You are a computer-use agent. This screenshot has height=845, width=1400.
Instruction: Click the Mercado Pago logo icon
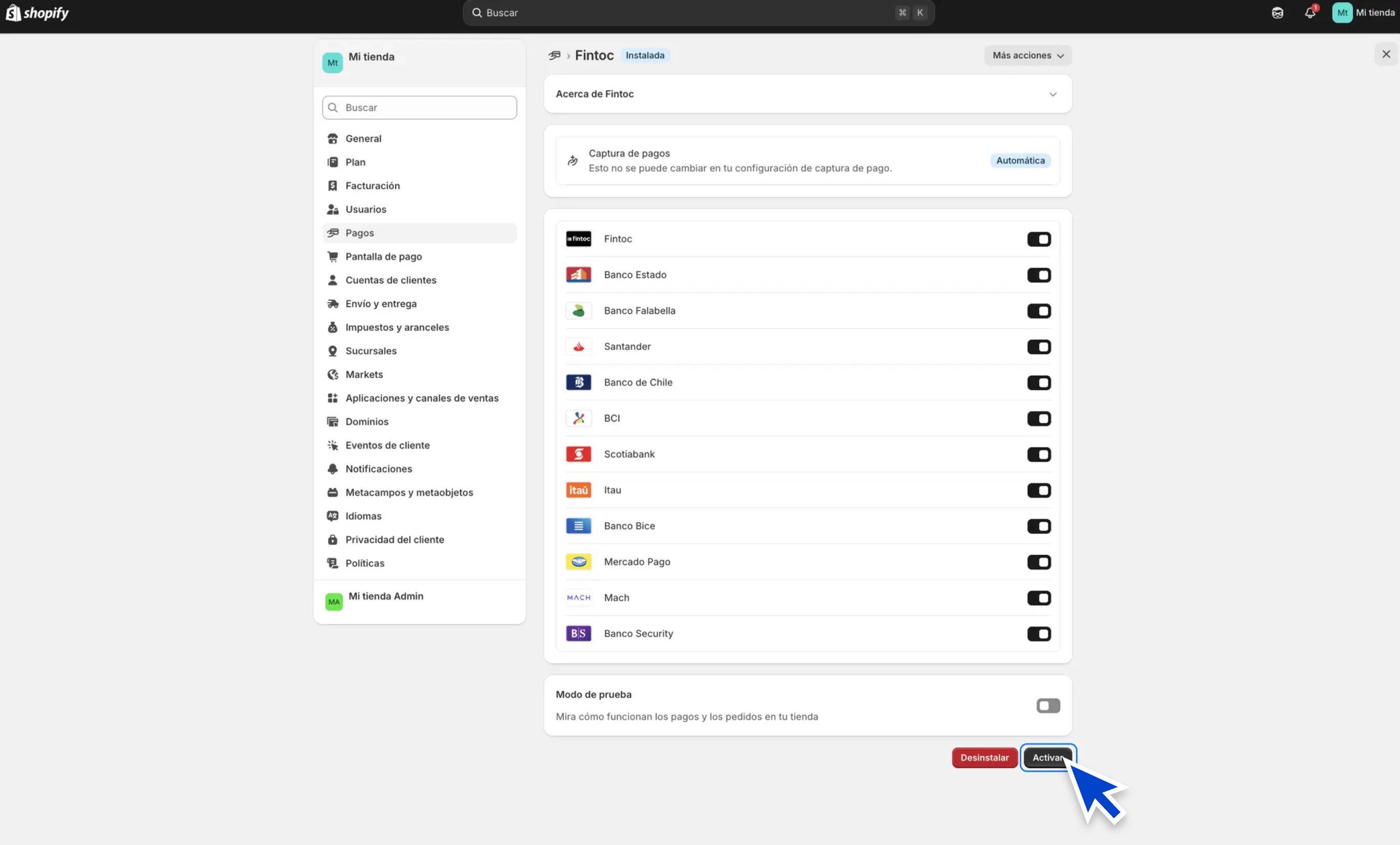click(578, 562)
